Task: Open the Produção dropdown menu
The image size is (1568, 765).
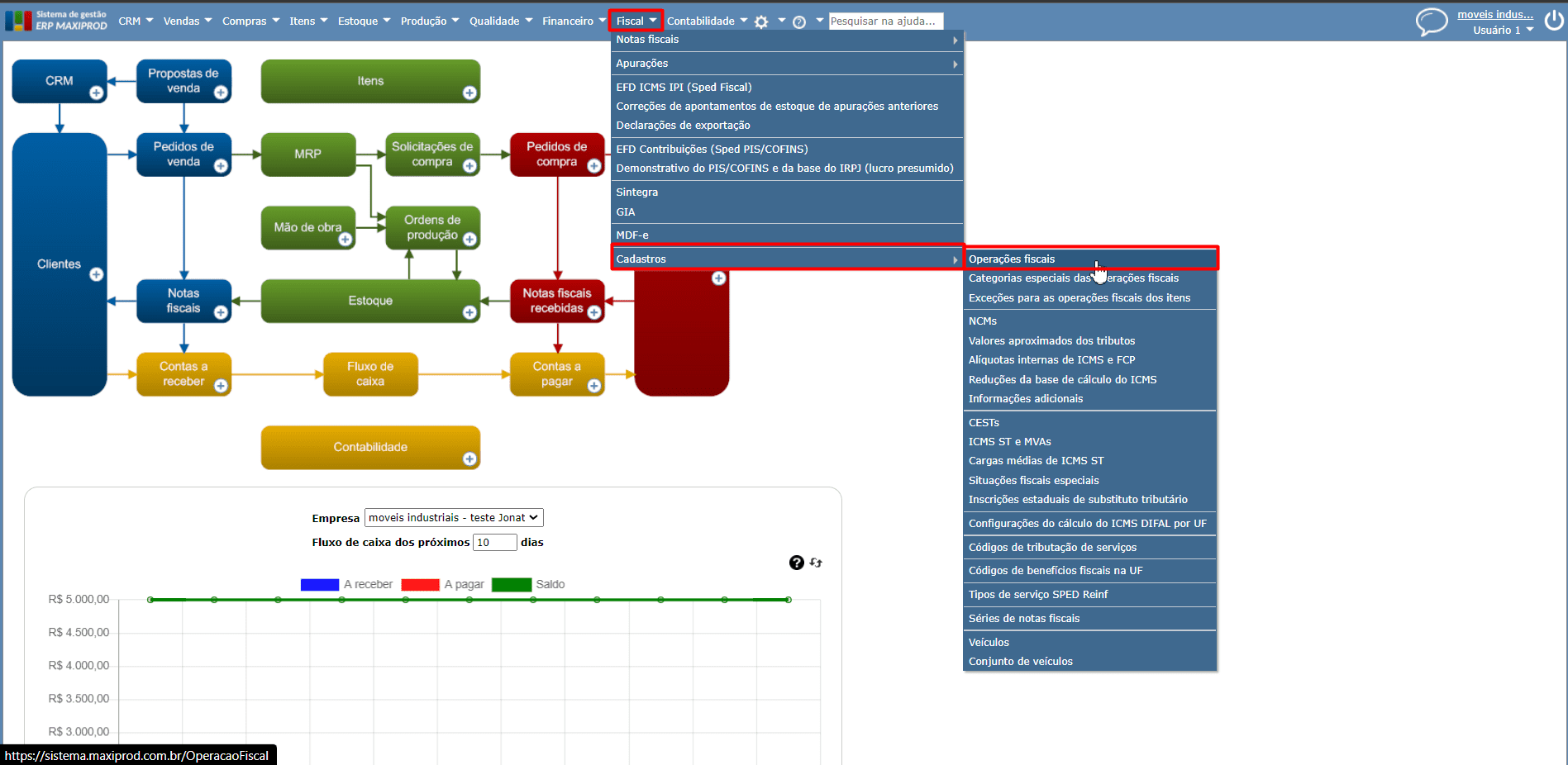Action: pos(429,21)
